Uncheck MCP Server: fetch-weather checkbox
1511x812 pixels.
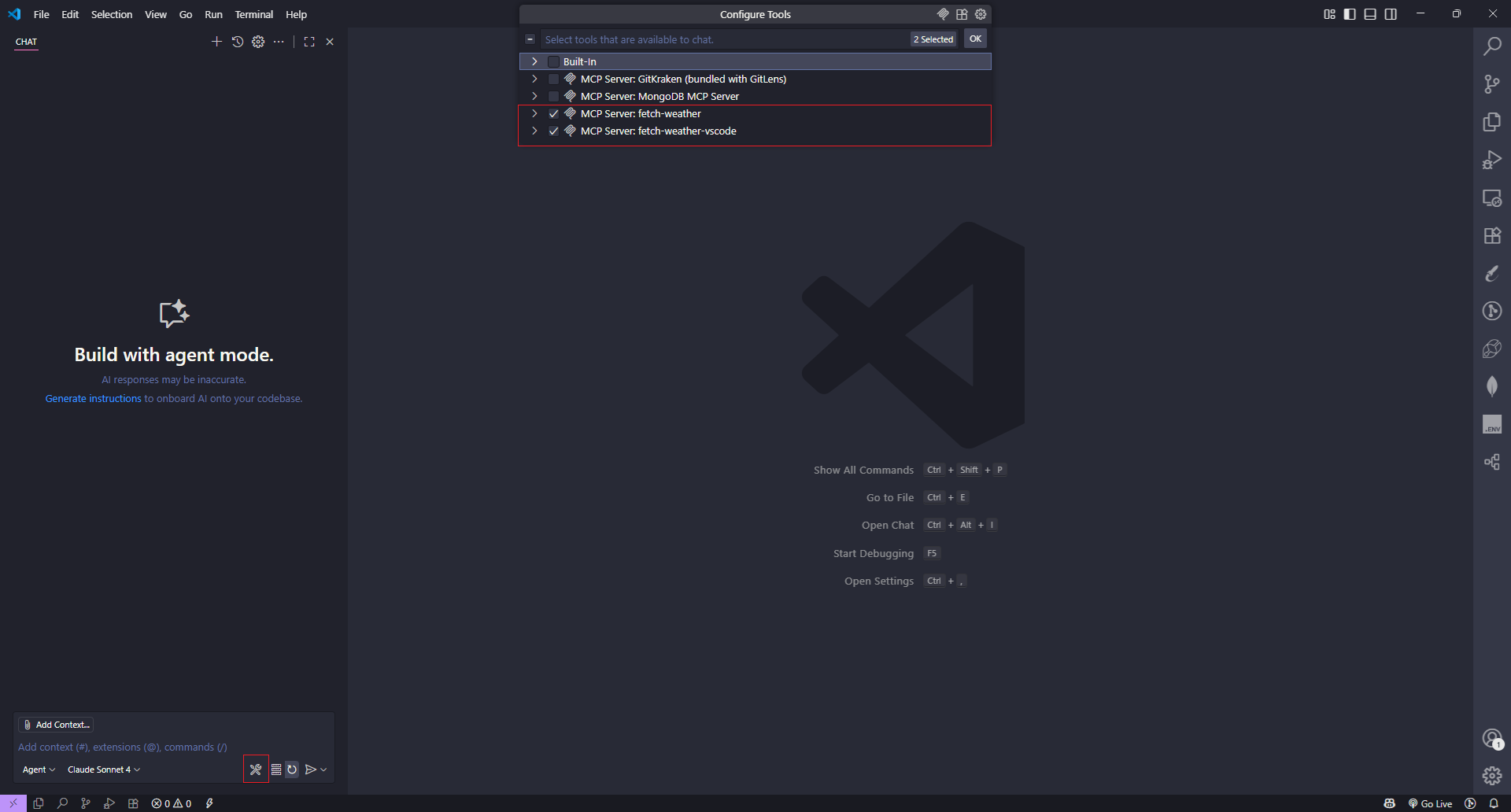553,113
